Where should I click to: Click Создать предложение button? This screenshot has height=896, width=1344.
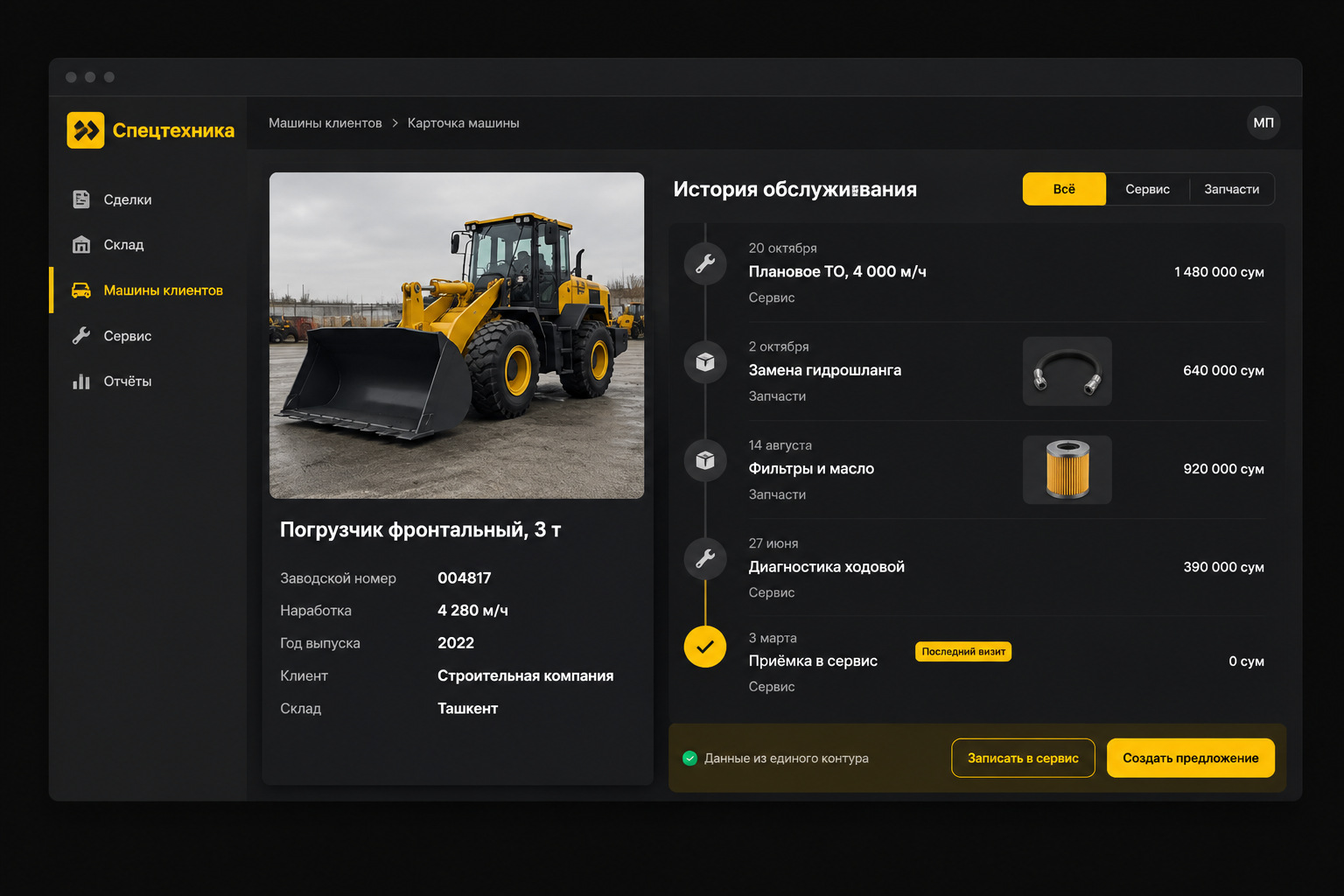(1191, 758)
